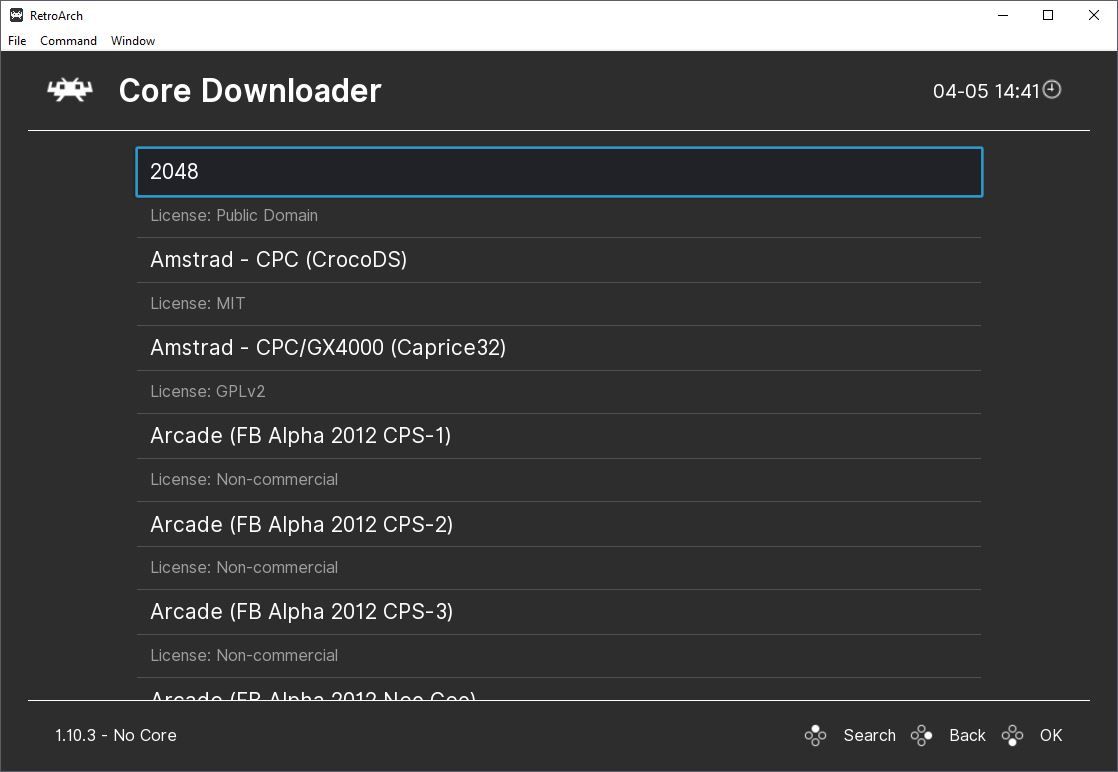1118x772 pixels.
Task: Click the 1.10.3 - No Core status text
Action: 116,735
